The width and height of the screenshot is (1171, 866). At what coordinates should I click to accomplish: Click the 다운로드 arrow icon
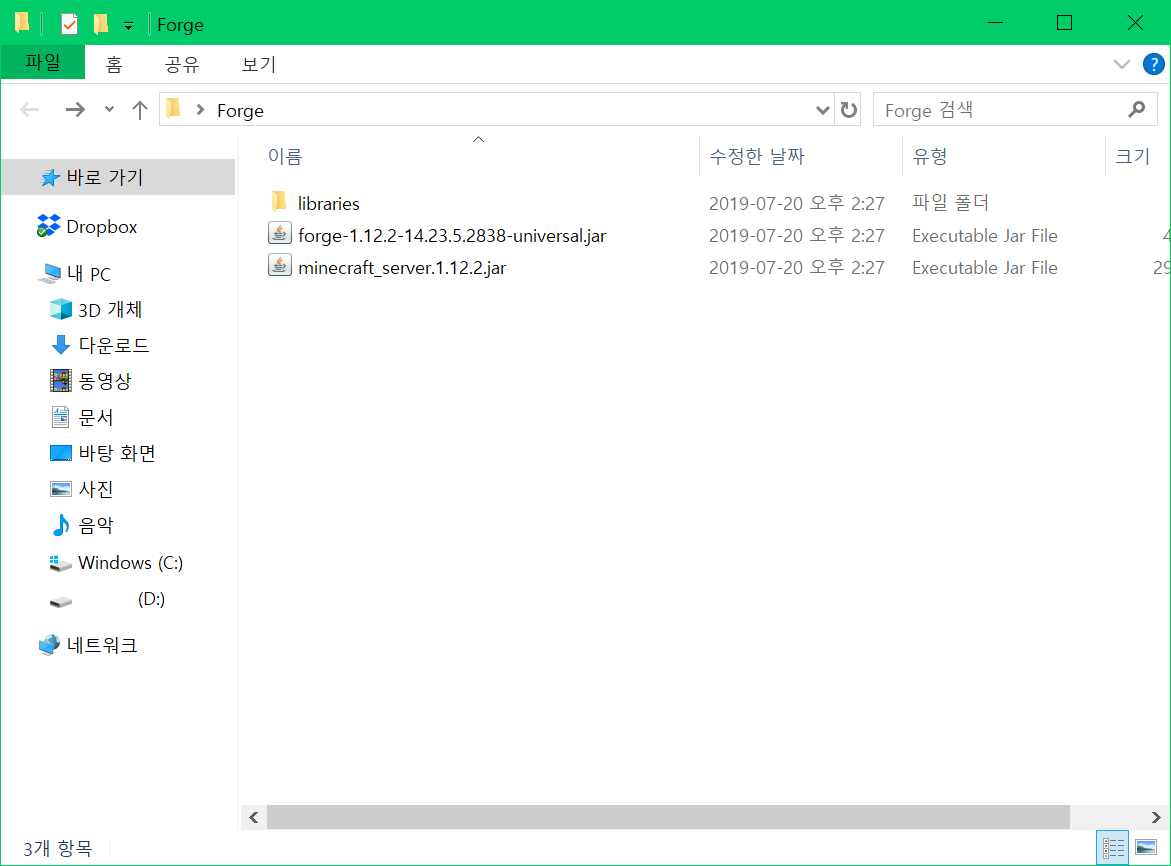[60, 344]
